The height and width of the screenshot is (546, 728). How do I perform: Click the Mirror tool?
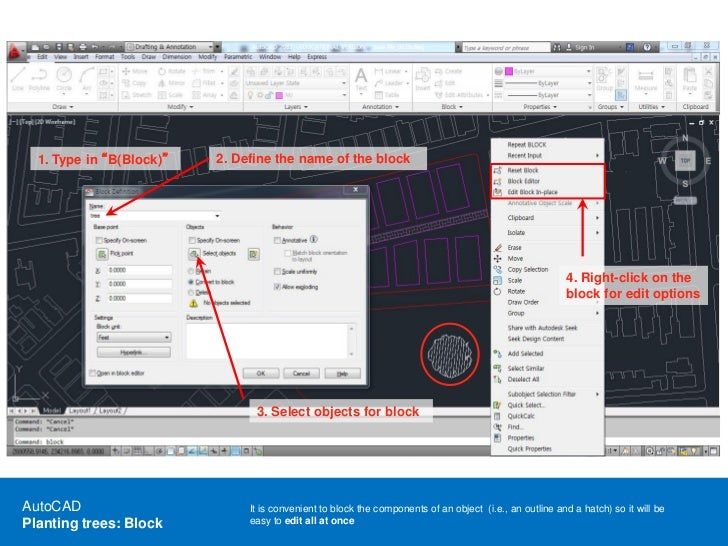(x=171, y=83)
